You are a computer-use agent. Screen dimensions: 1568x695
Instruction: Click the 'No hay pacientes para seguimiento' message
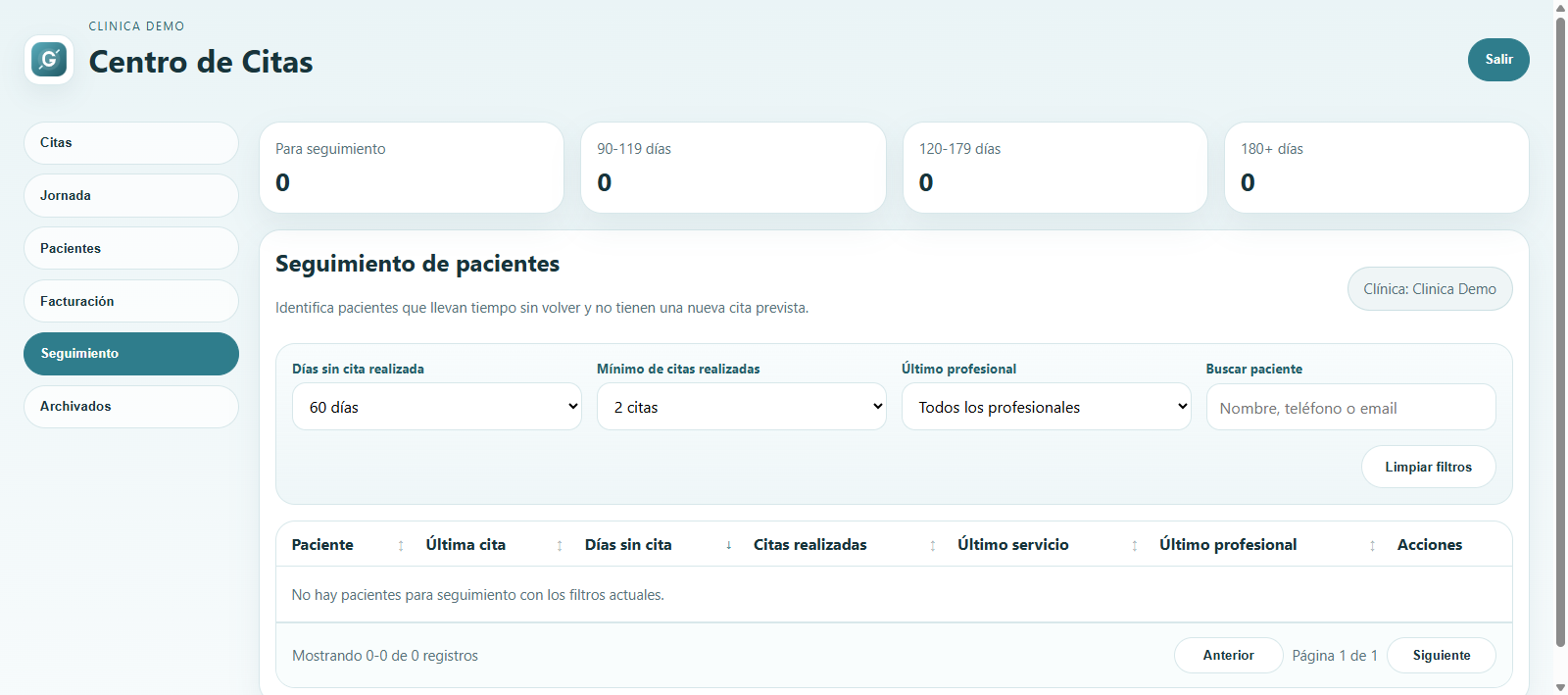478,595
